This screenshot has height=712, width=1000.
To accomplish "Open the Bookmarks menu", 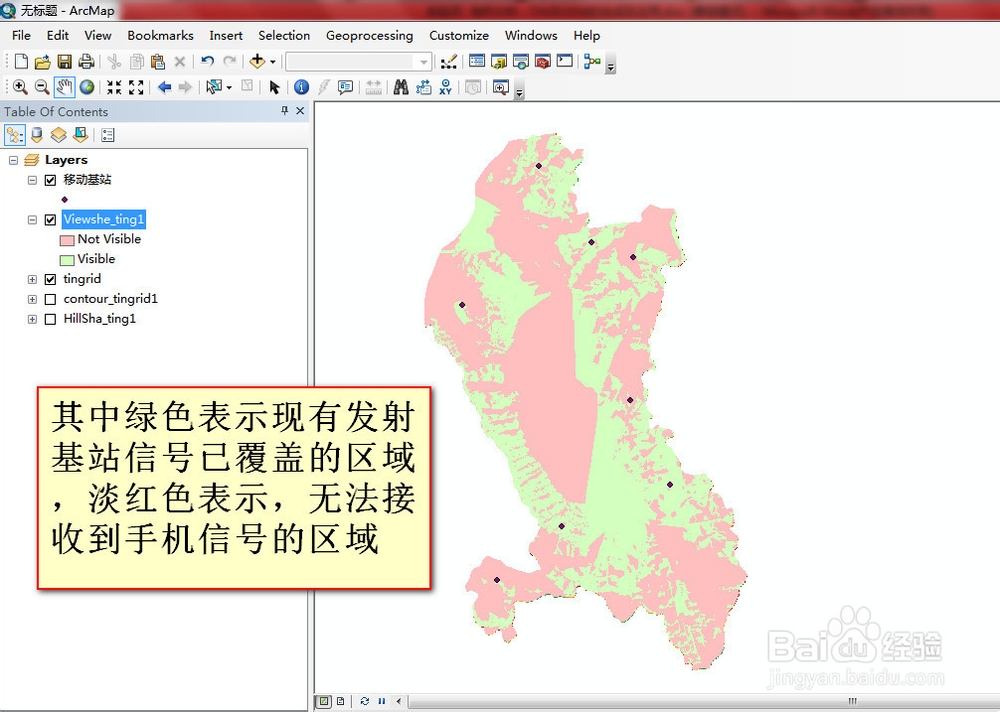I will (160, 36).
